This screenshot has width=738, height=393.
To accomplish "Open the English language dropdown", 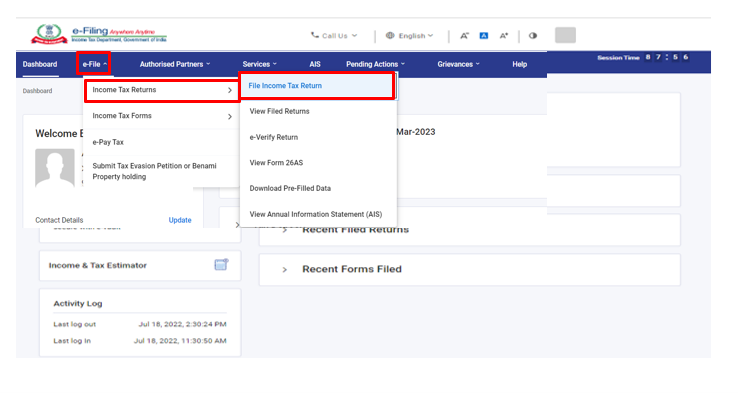I will pyautogui.click(x=410, y=36).
